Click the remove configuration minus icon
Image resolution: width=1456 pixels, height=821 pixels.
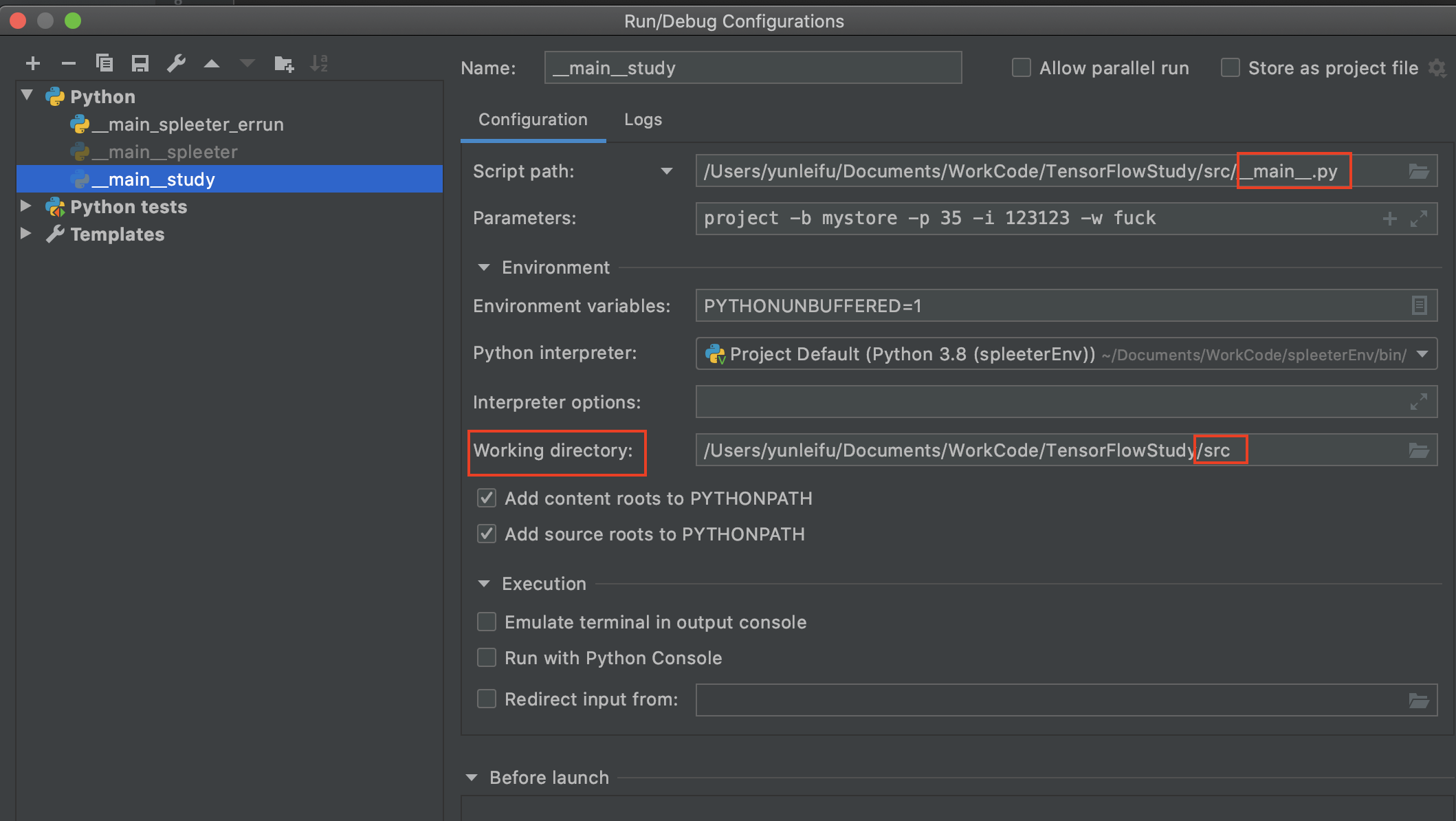(69, 64)
